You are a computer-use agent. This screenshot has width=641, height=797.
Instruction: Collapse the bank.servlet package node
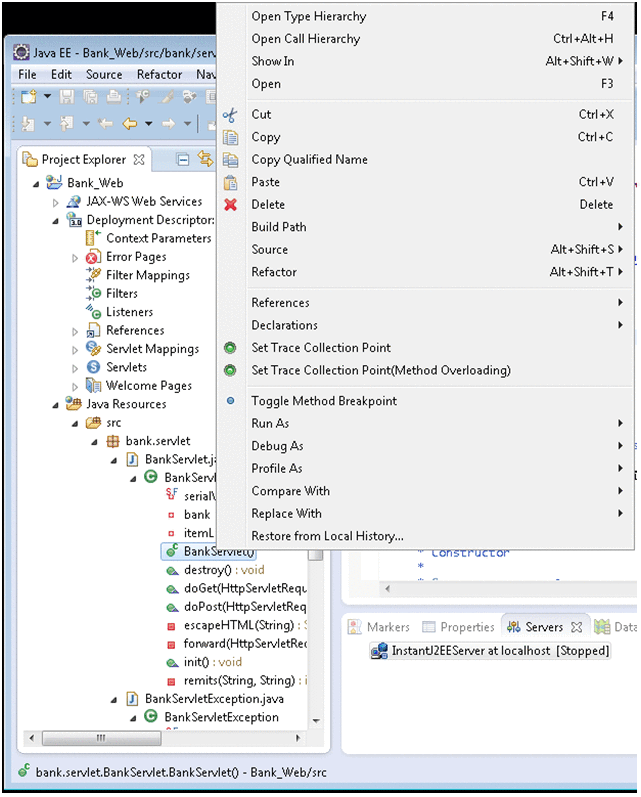click(95, 442)
